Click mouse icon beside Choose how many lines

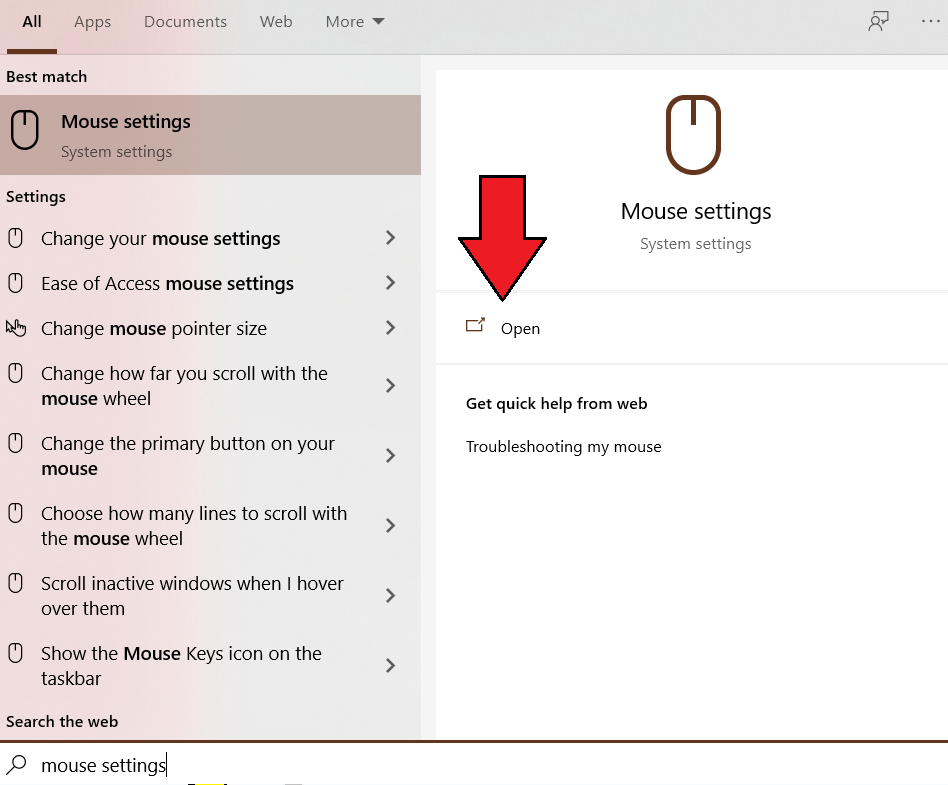(16, 513)
